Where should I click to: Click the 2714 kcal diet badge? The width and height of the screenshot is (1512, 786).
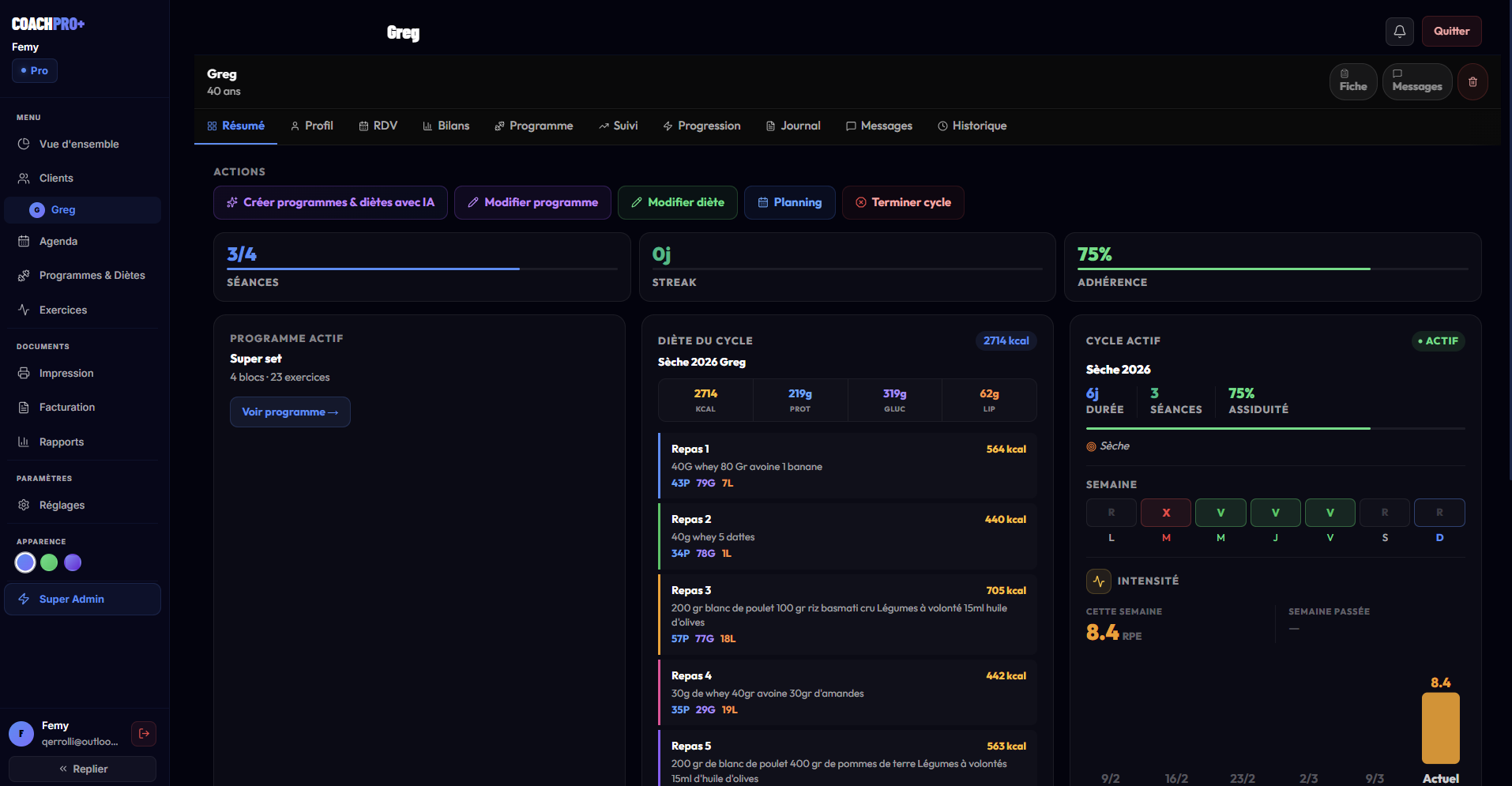coord(1006,341)
